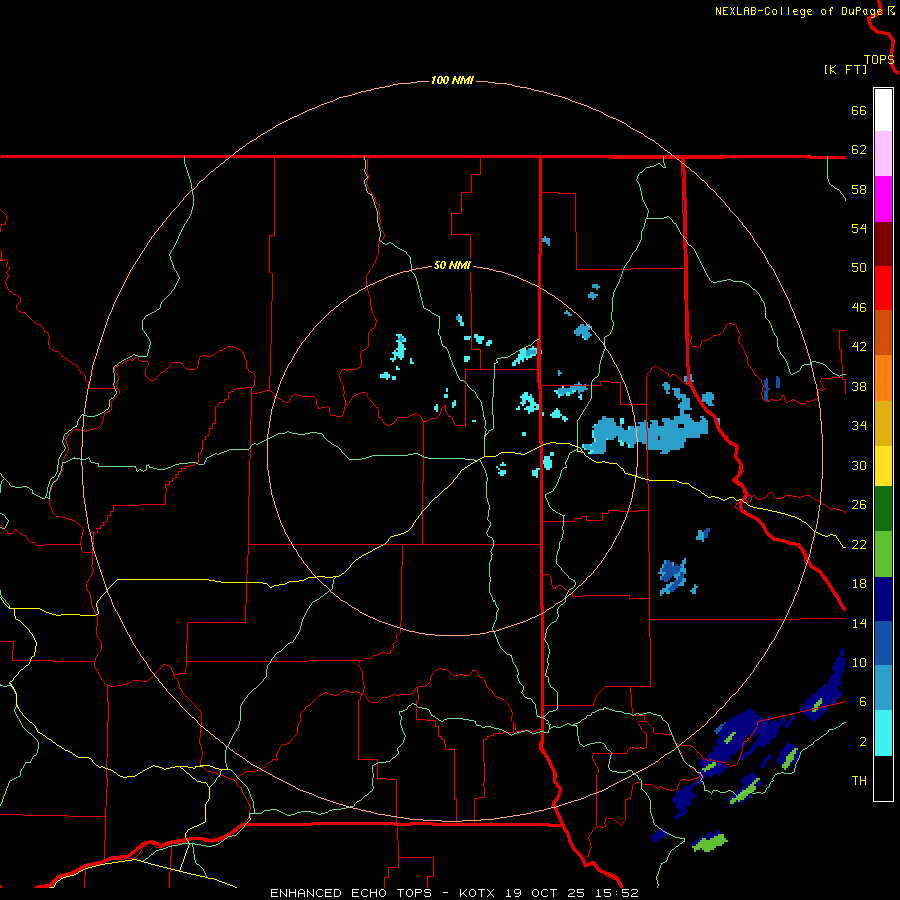
Task: Click the 10 label on the scale
Action: point(859,662)
